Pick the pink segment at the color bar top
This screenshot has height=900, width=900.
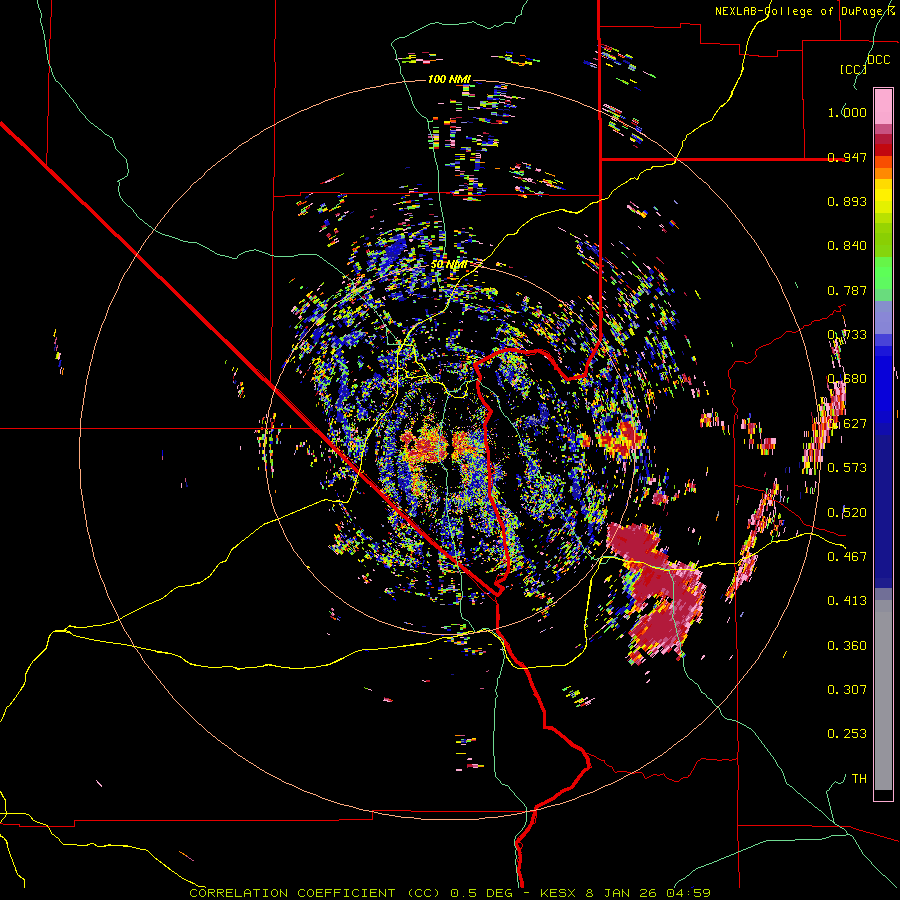coord(883,106)
